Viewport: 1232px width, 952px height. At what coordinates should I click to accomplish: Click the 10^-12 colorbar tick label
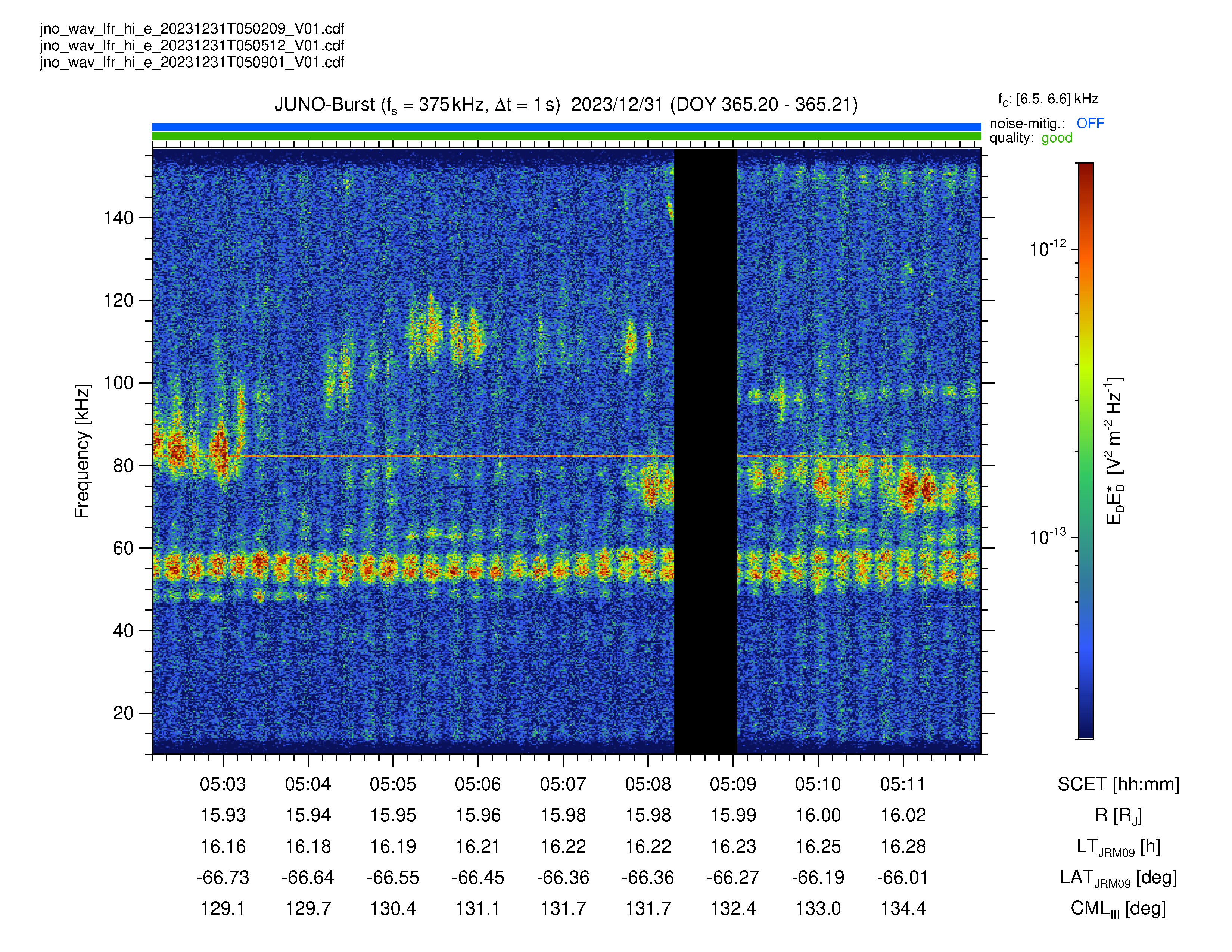coord(1048,248)
